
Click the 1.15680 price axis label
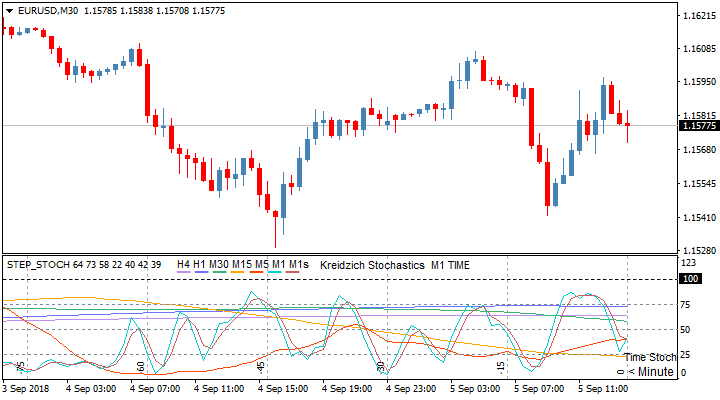click(x=699, y=150)
